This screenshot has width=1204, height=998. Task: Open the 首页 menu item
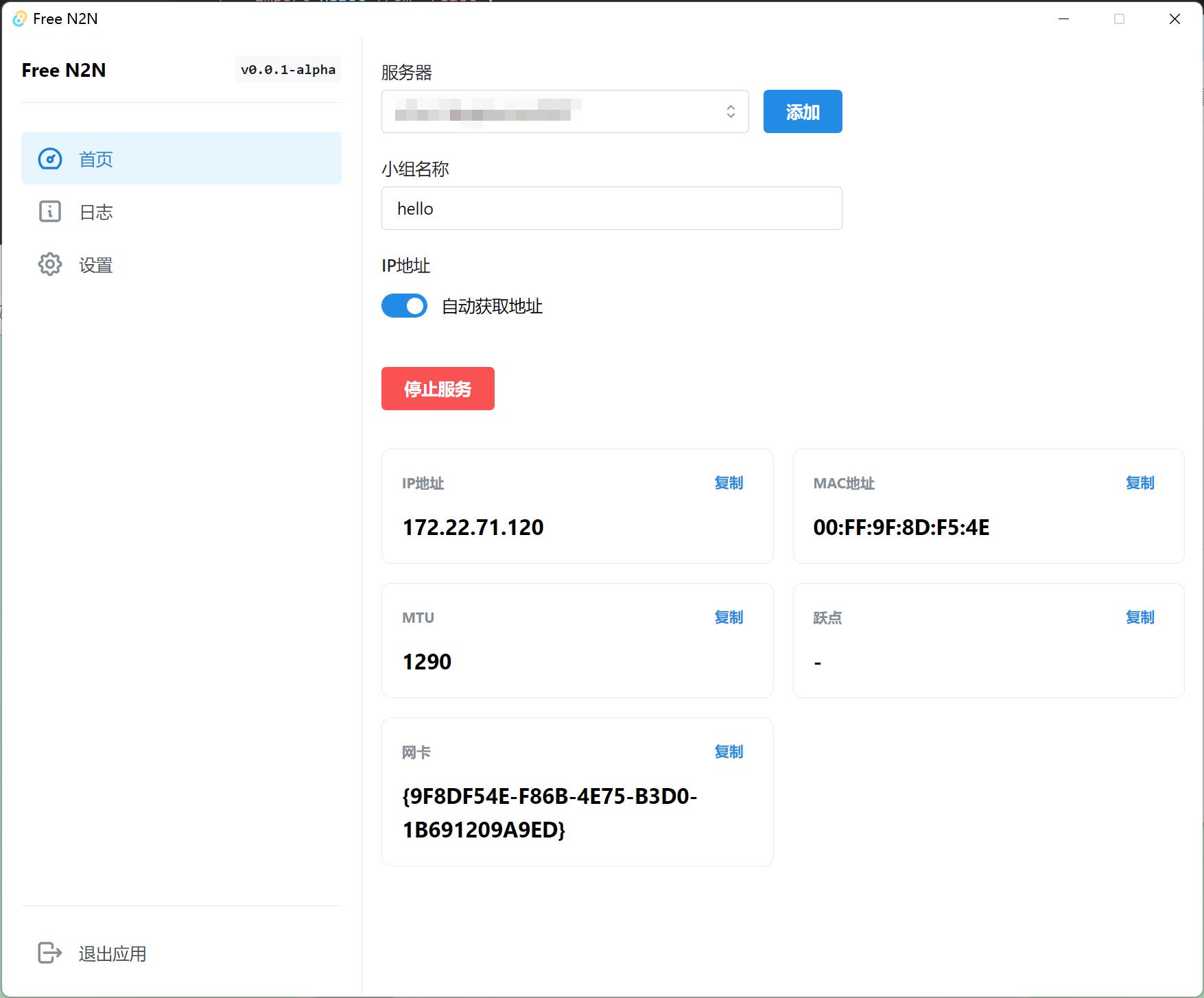[x=181, y=158]
